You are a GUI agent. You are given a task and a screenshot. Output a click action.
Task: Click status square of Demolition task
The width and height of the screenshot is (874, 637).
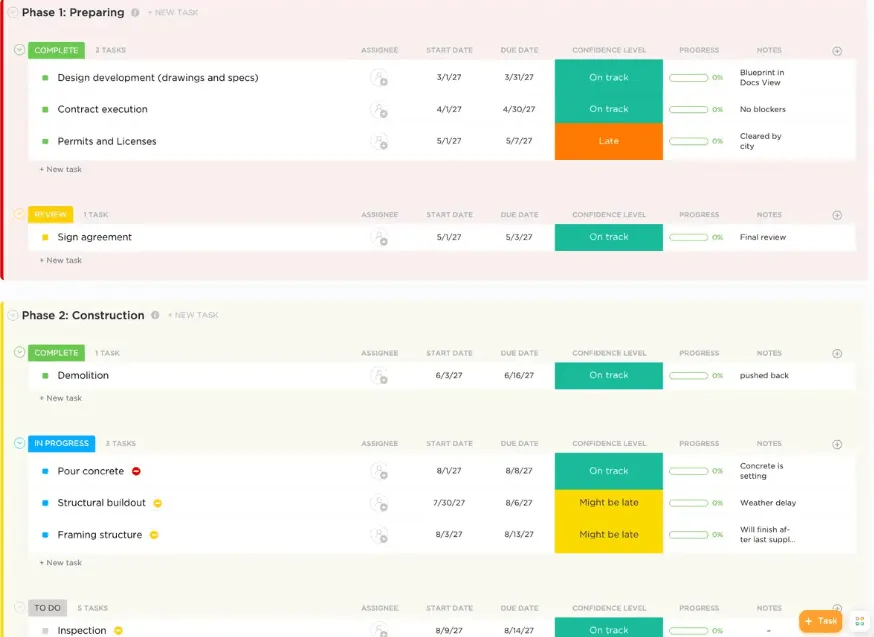(x=45, y=376)
